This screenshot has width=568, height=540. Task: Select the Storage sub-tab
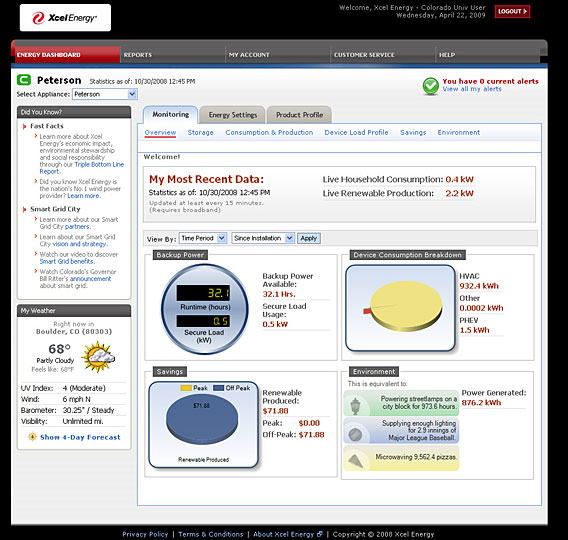pos(200,133)
